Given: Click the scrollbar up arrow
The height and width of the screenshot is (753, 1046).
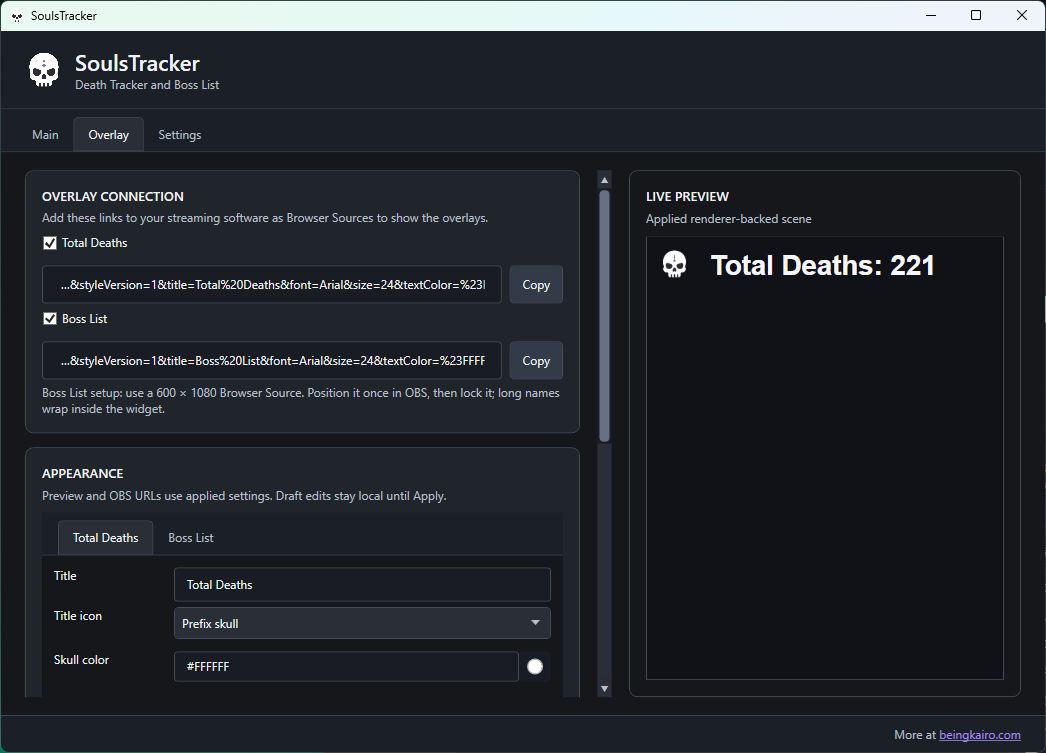Looking at the screenshot, I should 604,180.
